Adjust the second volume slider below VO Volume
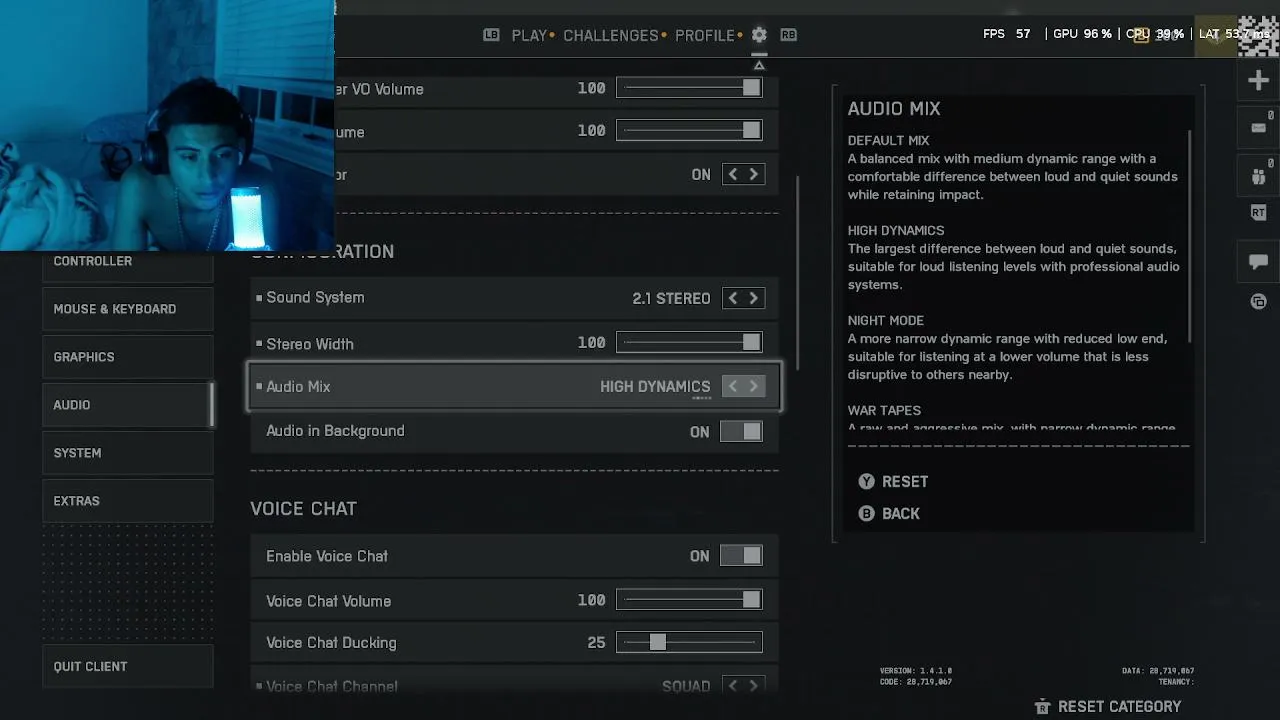This screenshot has width=1280, height=720. pos(689,130)
